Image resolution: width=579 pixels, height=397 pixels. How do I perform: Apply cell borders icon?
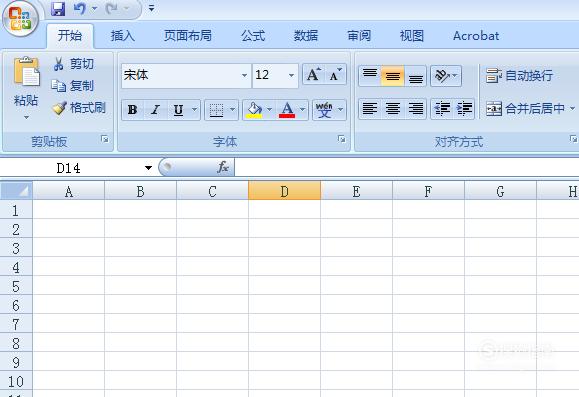(216, 110)
